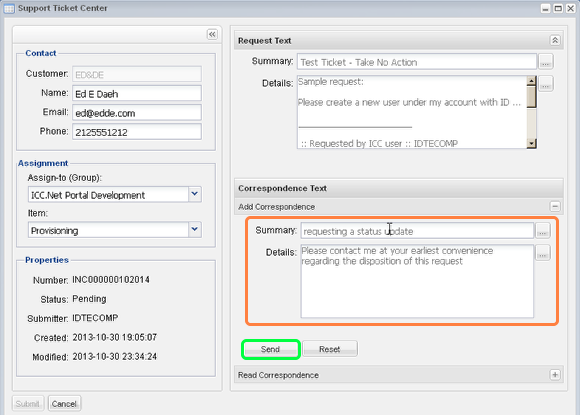
Task: Click the Details scrollbar down arrow
Action: [532, 144]
